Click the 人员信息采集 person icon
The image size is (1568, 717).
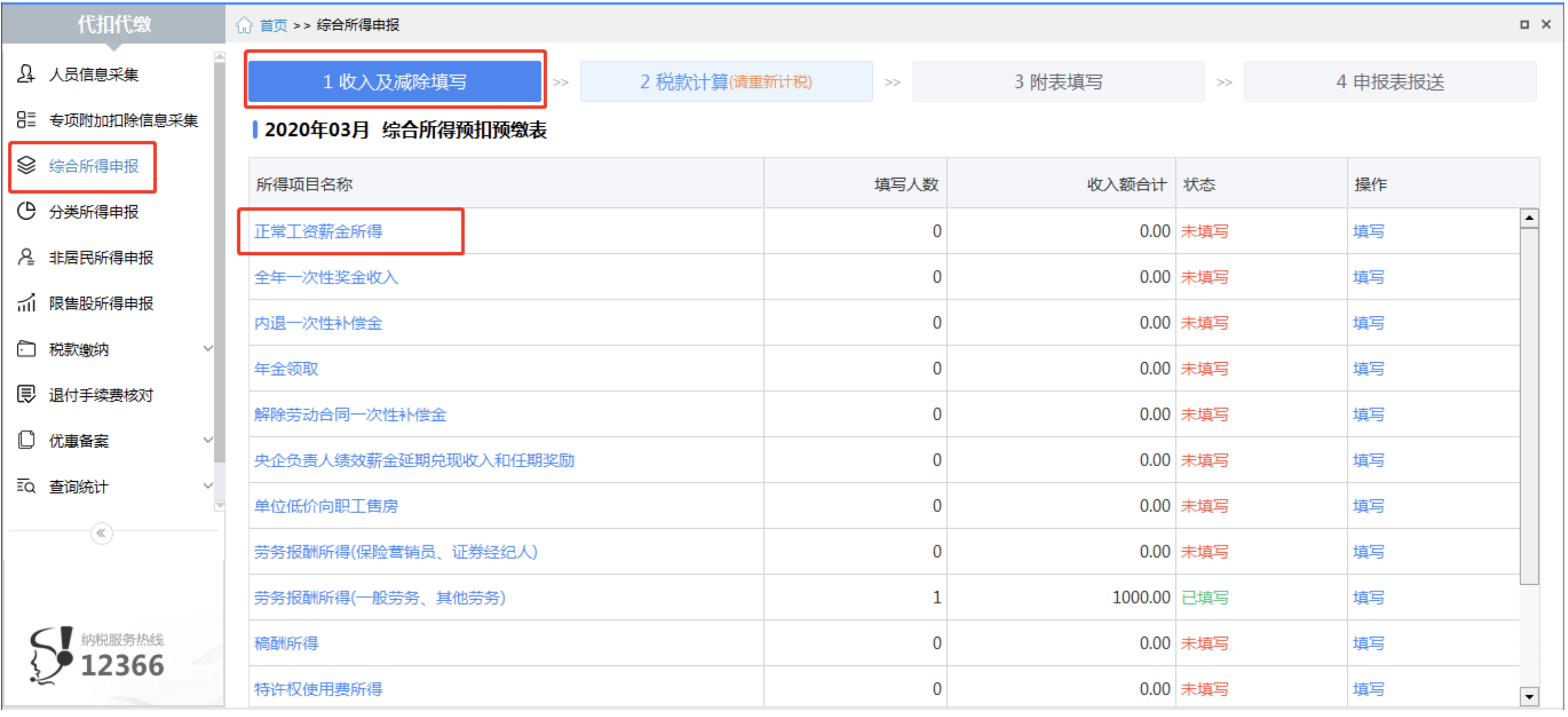pos(26,75)
